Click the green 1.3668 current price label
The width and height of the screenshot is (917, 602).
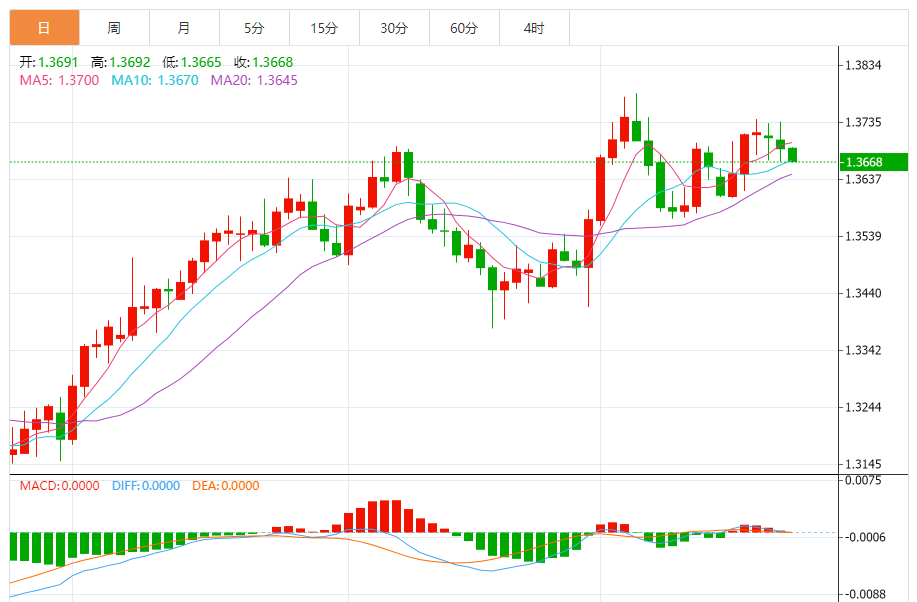pyautogui.click(x=874, y=162)
